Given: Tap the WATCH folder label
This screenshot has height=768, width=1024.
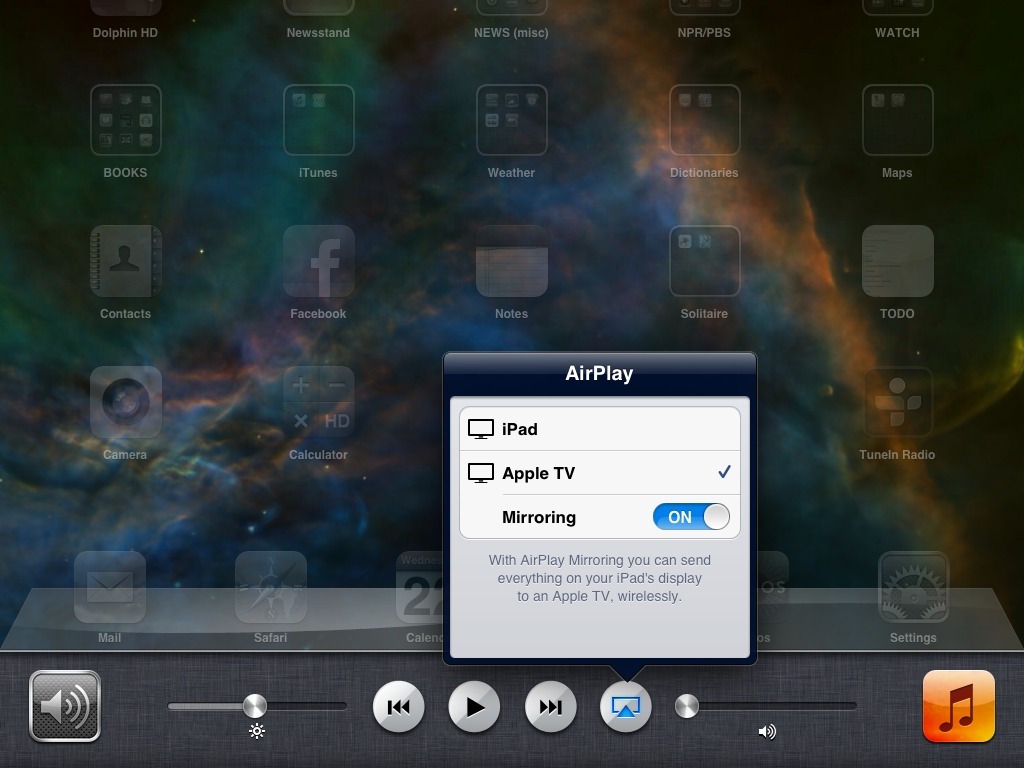Looking at the screenshot, I should point(897,33).
